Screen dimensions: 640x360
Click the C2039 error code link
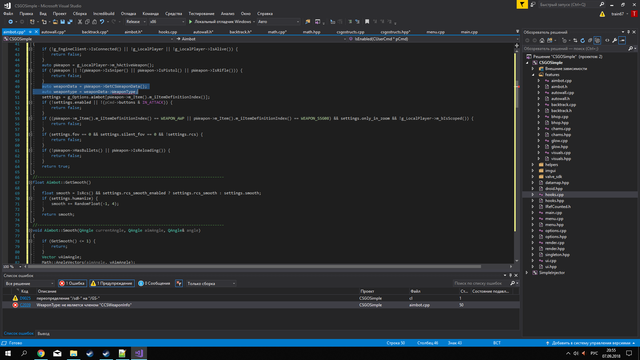[x=25, y=305]
